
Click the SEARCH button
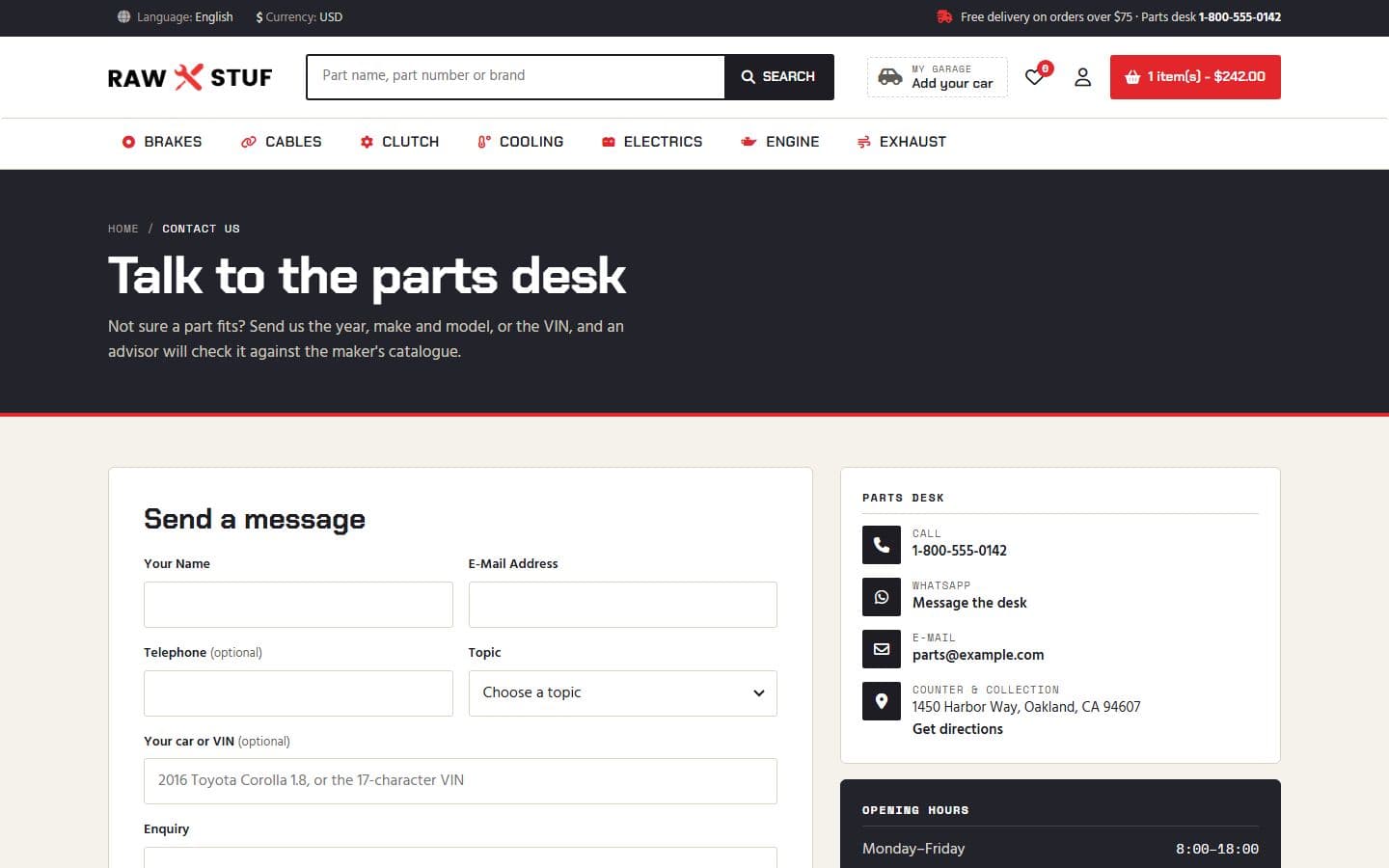(779, 77)
